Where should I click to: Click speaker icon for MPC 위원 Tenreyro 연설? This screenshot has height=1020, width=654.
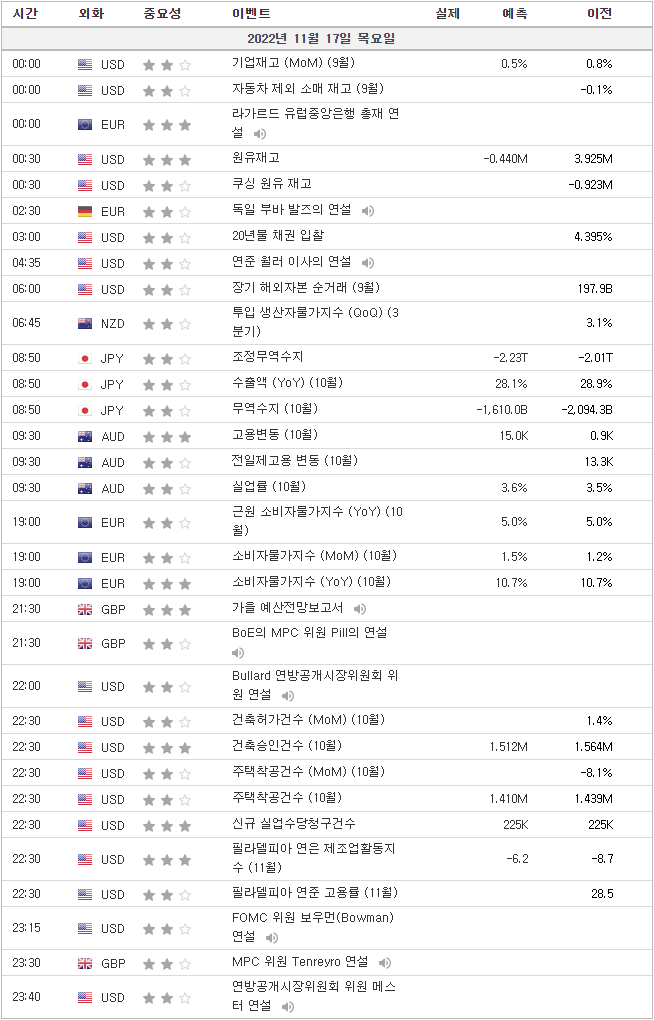pos(385,962)
